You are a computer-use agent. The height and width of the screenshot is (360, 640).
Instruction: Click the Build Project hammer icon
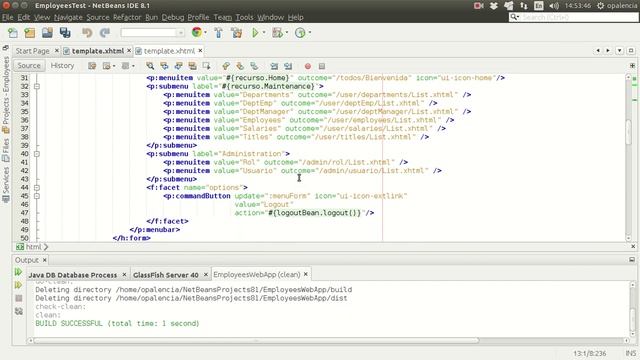[x=218, y=33]
